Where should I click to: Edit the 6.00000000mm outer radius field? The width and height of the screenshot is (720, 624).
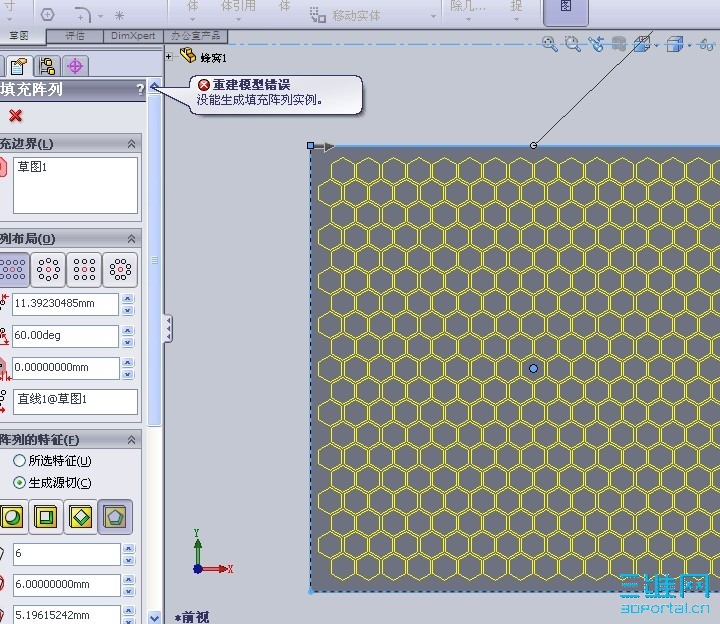(x=67, y=585)
